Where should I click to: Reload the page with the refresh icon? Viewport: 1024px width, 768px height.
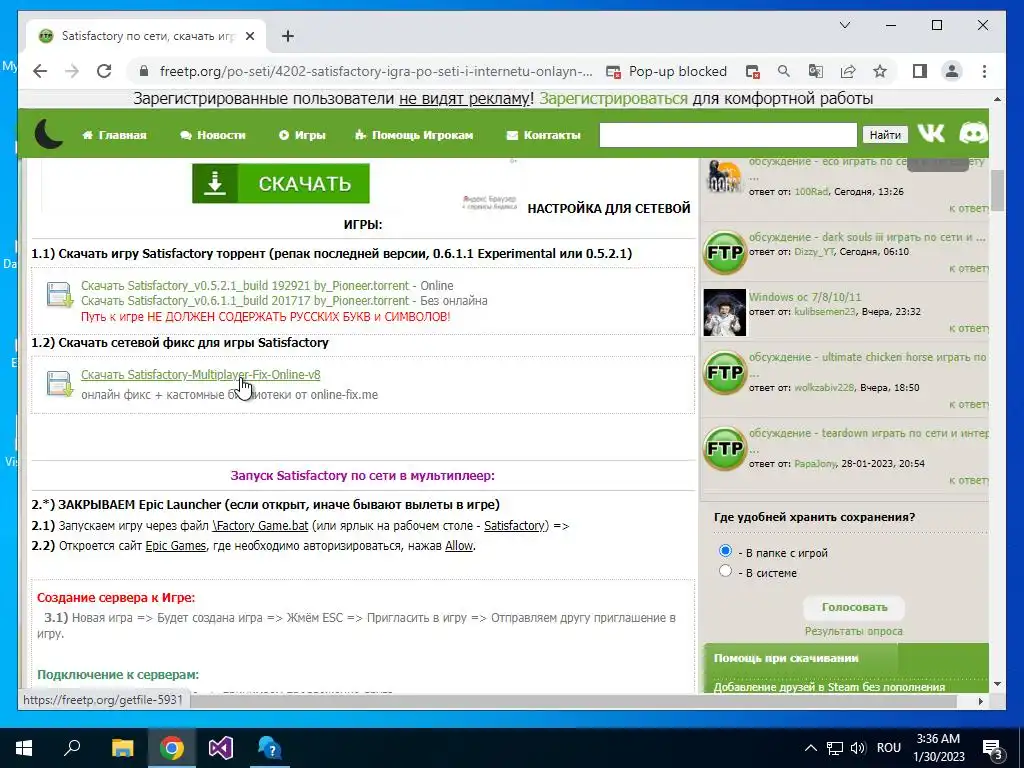pos(104,71)
